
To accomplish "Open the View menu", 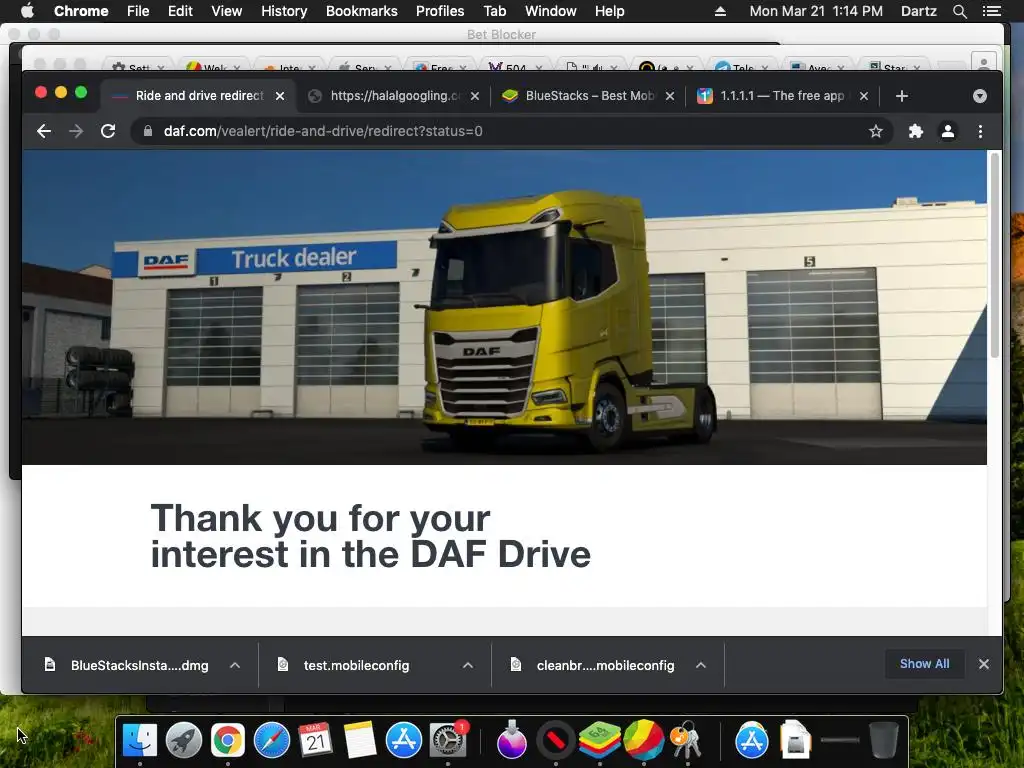I will tap(227, 11).
